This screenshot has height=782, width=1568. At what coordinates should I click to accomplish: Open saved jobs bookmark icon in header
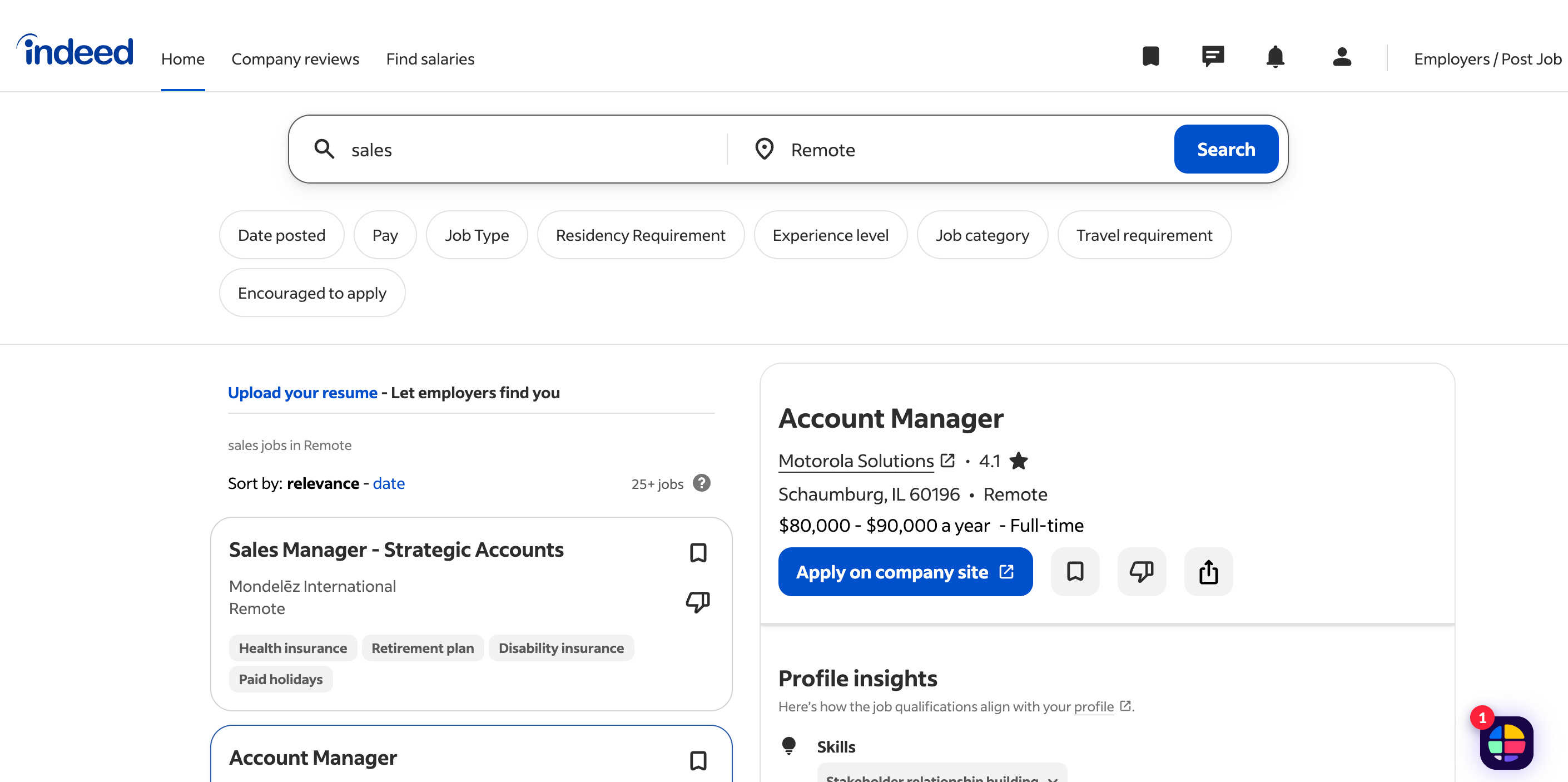[x=1150, y=57]
